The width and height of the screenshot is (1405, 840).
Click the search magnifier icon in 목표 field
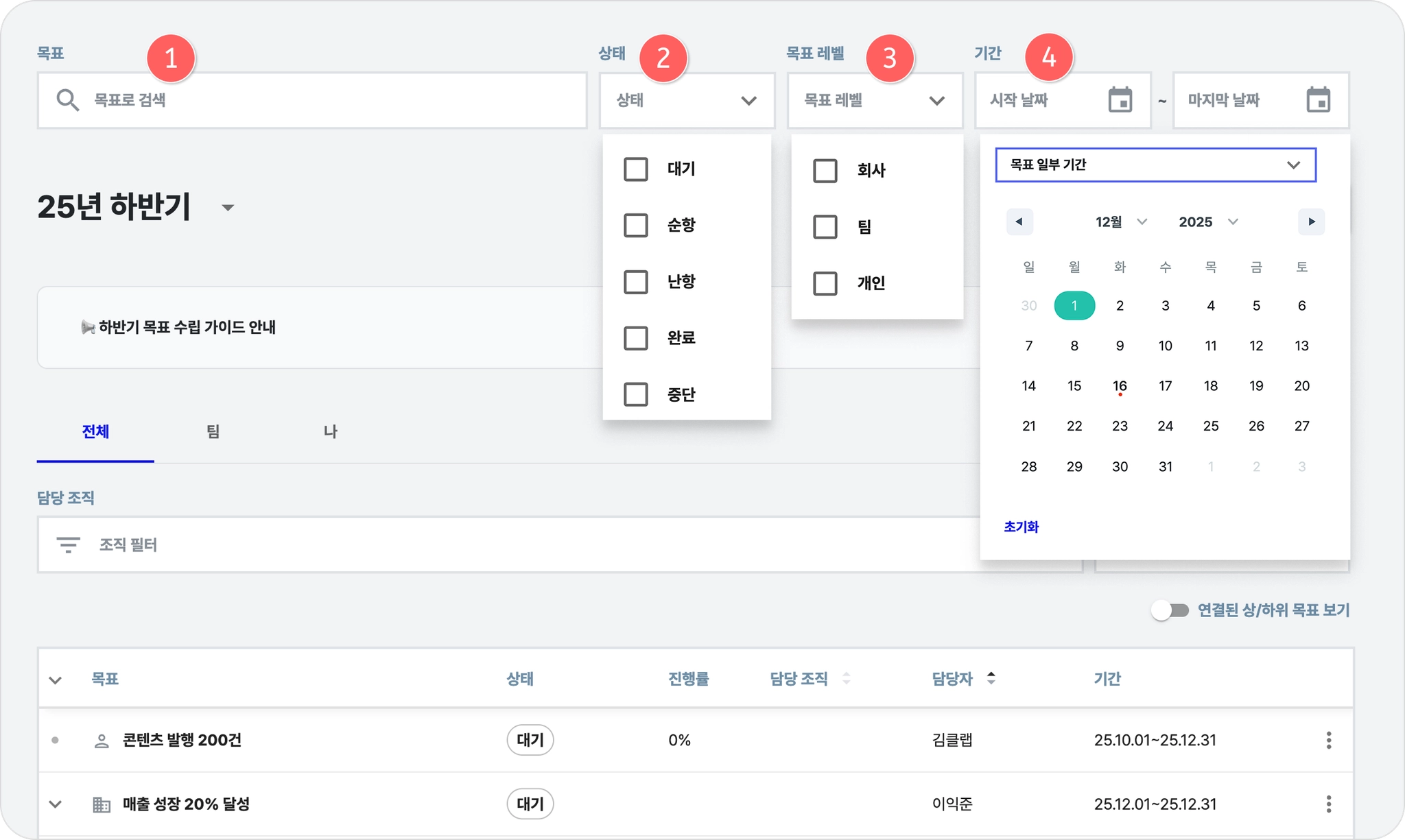tap(67, 100)
